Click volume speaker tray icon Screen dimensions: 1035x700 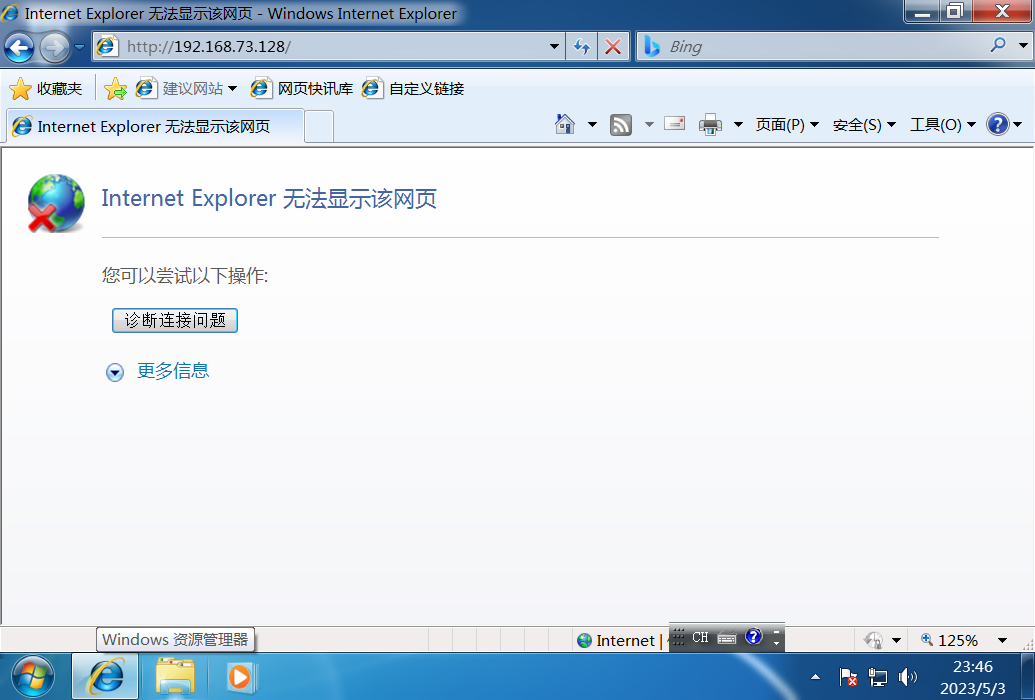[908, 677]
